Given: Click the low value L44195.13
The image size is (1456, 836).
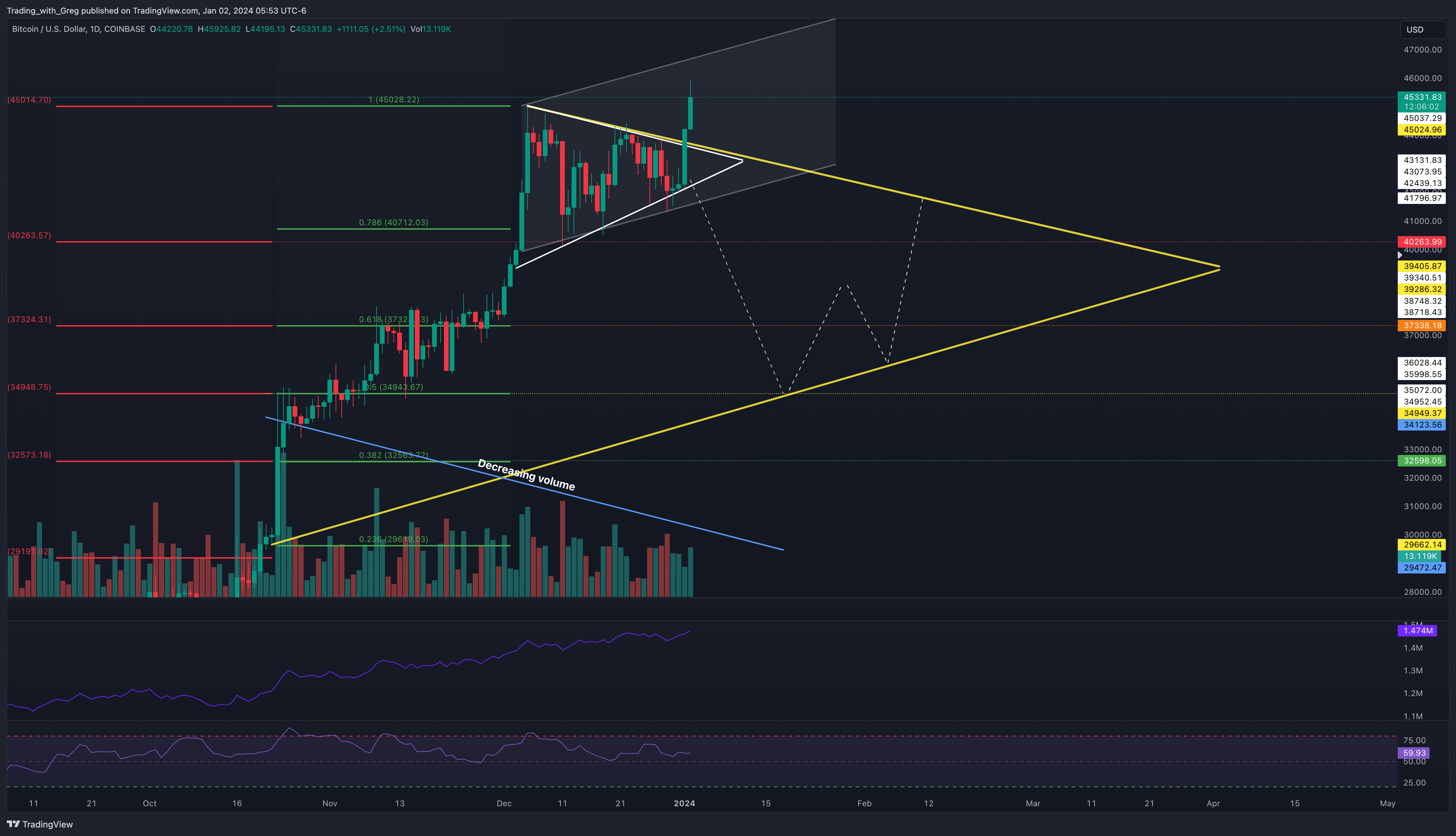Looking at the screenshot, I should (264, 29).
